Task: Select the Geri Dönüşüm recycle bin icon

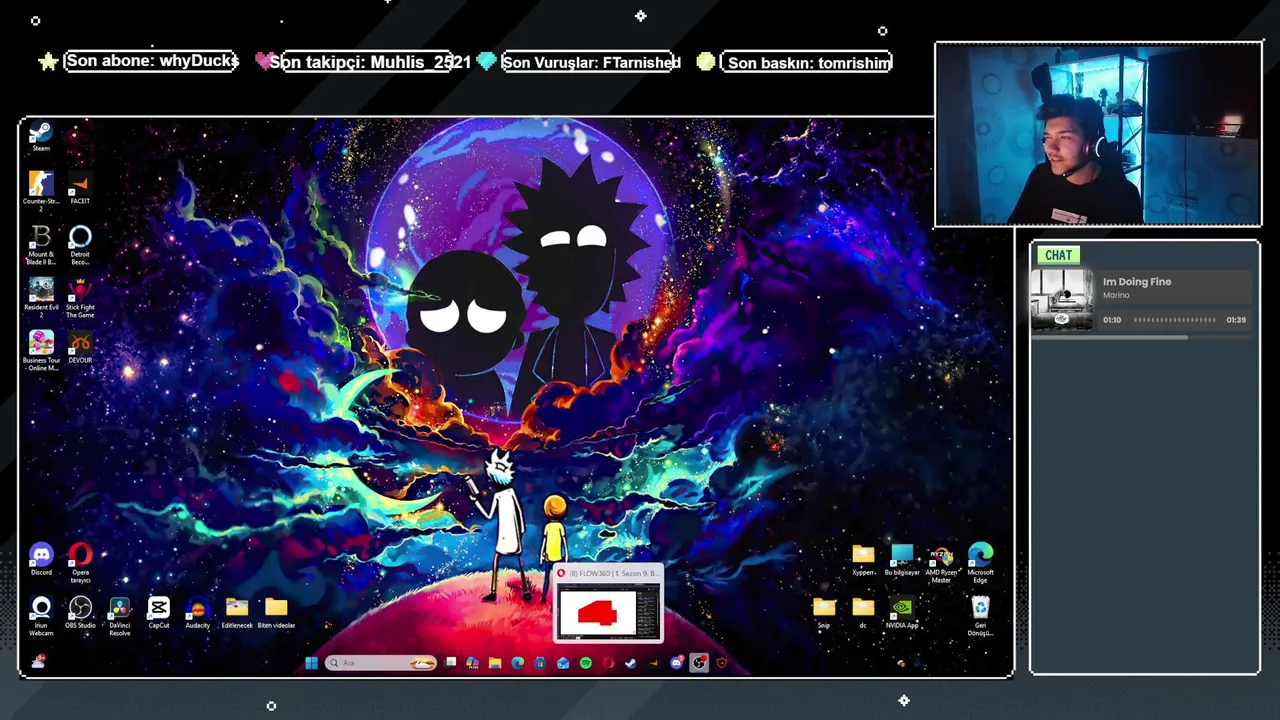Action: coord(980,616)
